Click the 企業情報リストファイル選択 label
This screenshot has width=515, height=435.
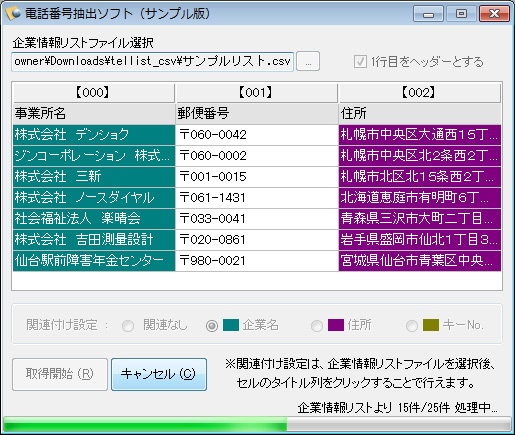point(83,43)
